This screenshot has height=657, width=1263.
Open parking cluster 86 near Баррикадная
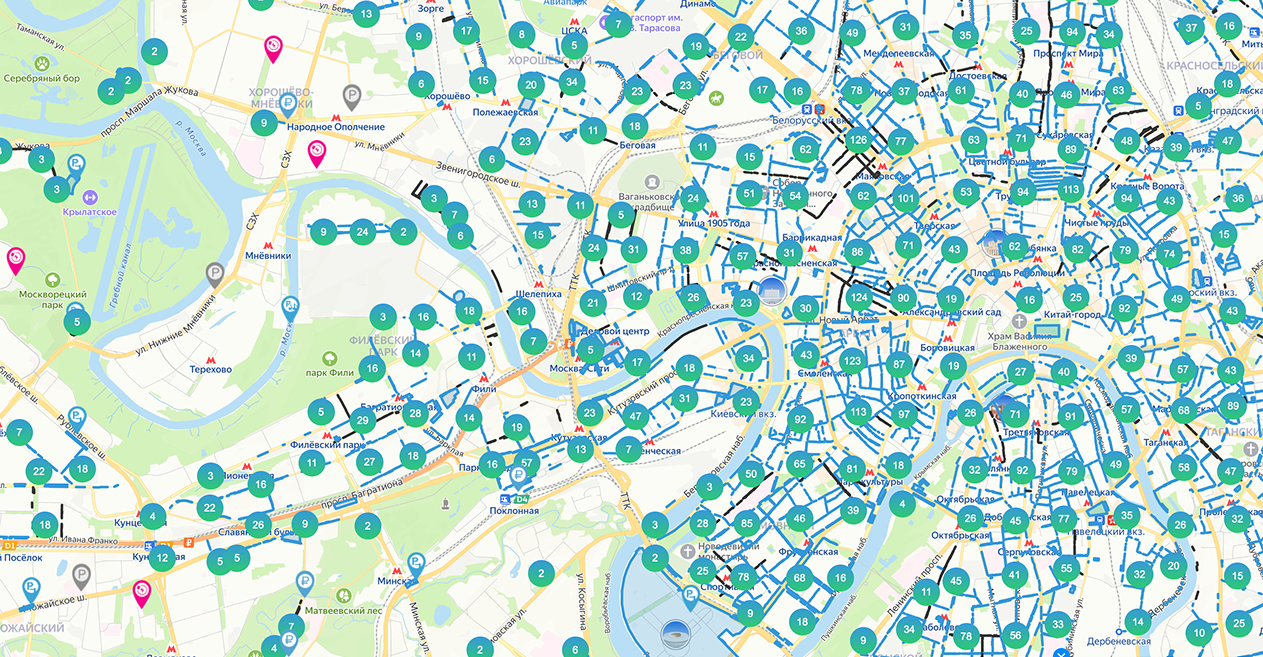coord(856,251)
